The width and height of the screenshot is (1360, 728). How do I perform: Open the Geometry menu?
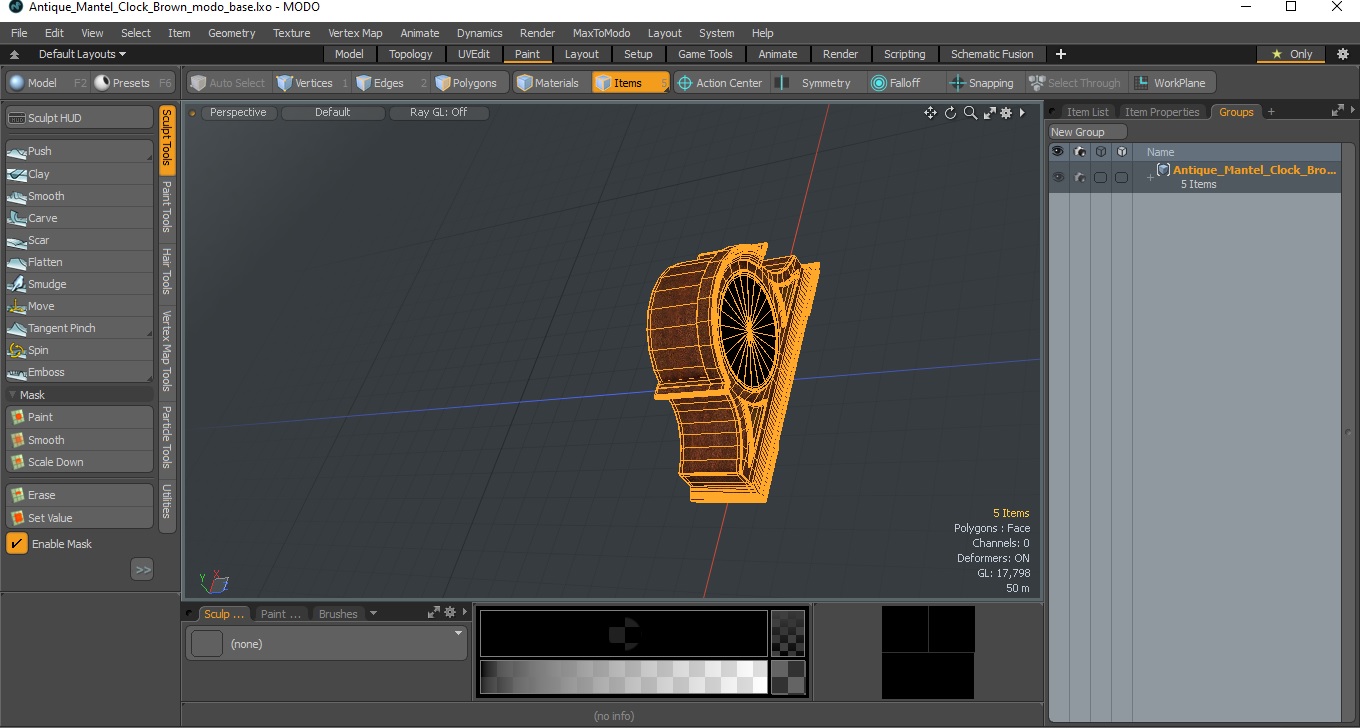231,33
